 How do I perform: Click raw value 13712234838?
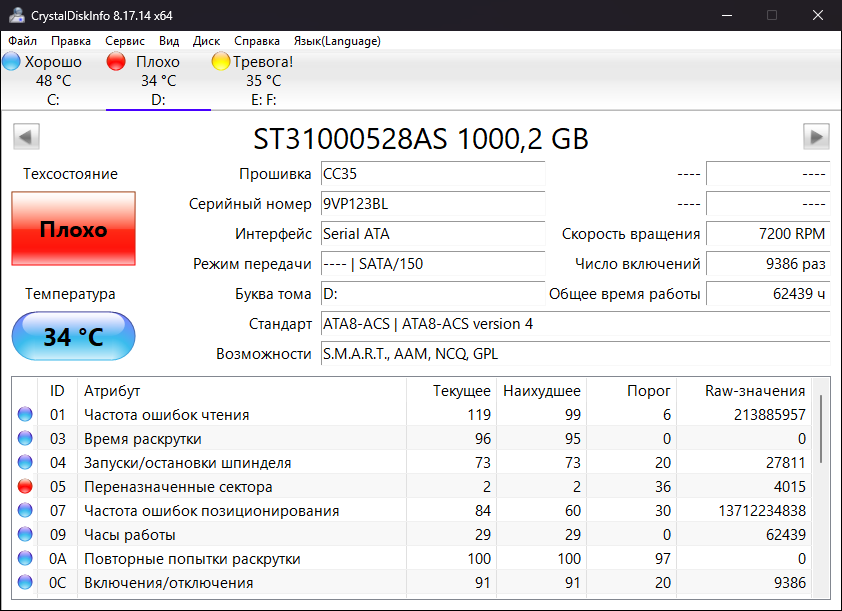[x=762, y=511]
